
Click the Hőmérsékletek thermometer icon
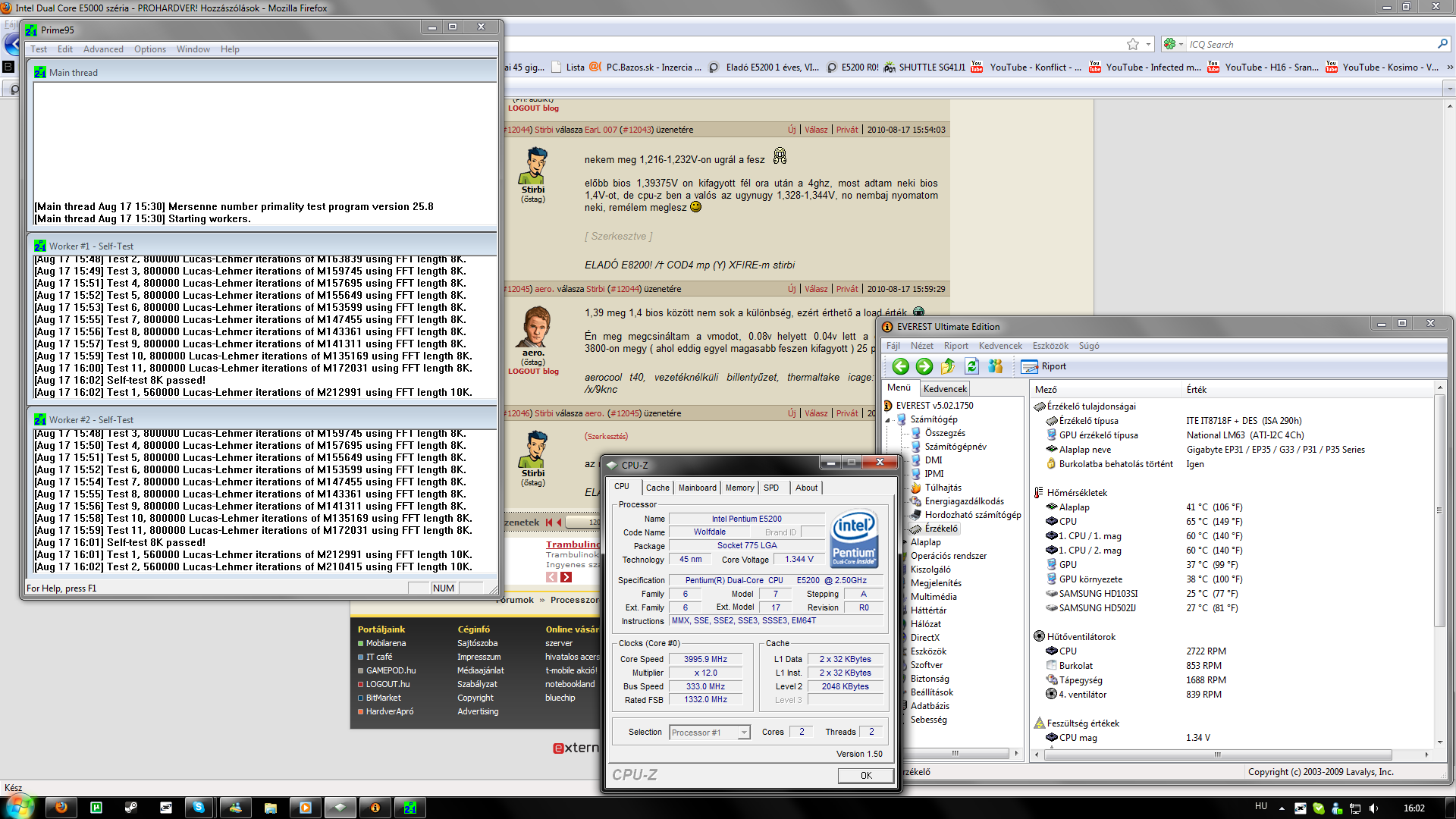click(1039, 493)
